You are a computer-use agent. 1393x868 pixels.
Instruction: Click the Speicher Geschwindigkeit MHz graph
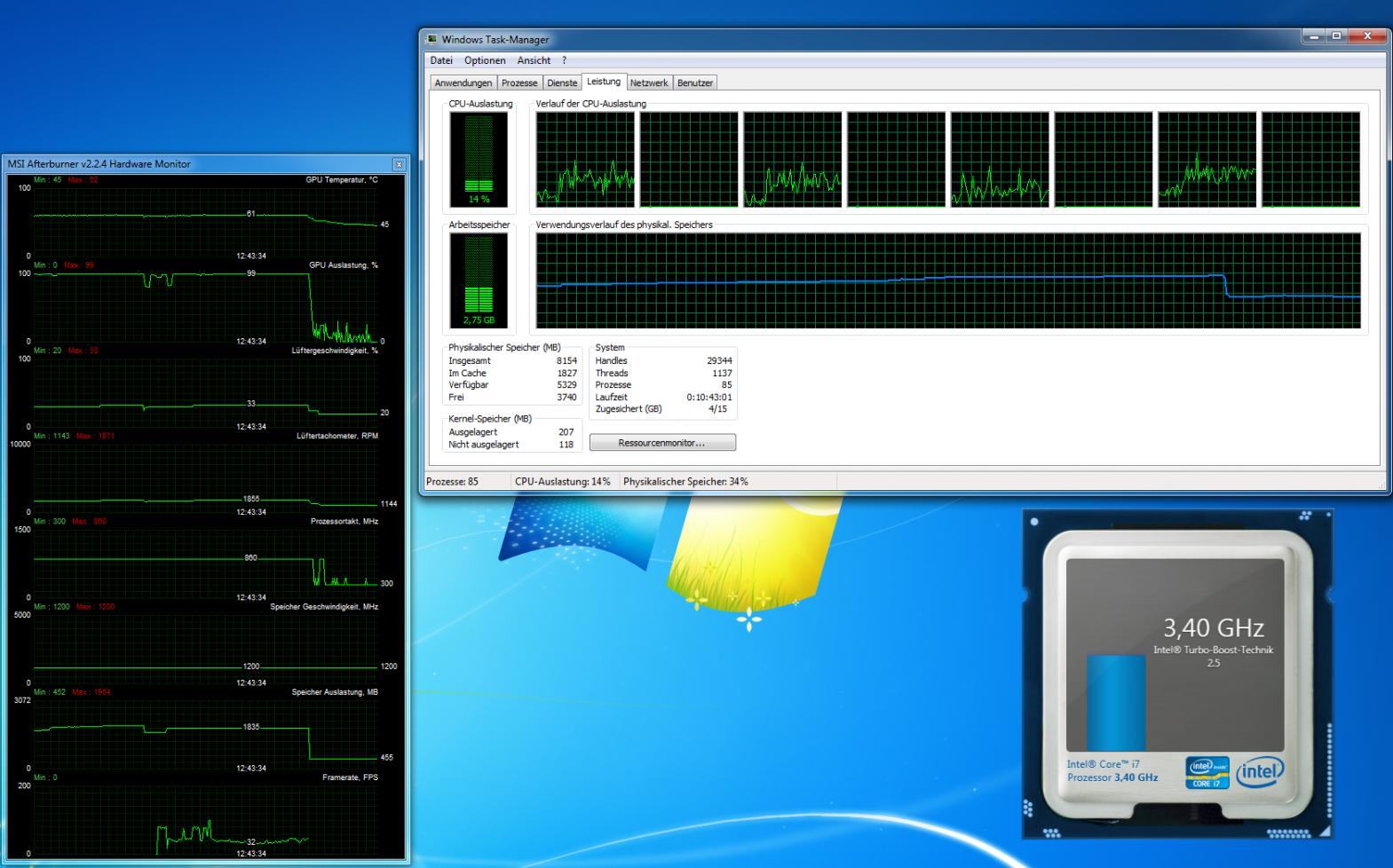click(x=206, y=647)
